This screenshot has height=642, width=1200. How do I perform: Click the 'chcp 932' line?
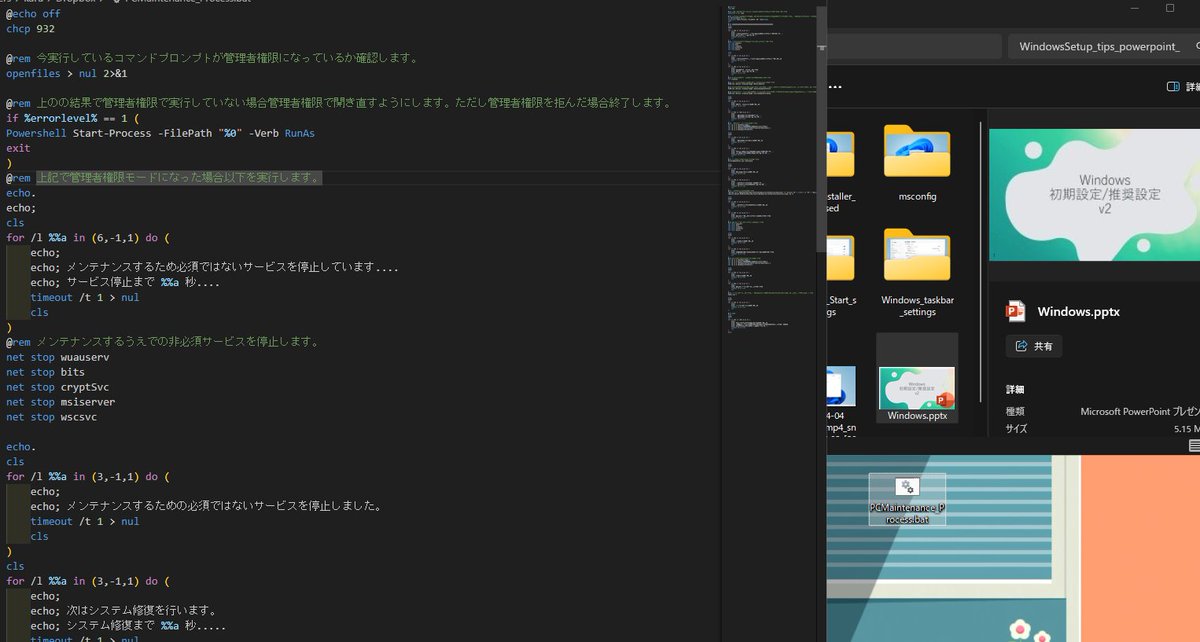coord(30,29)
